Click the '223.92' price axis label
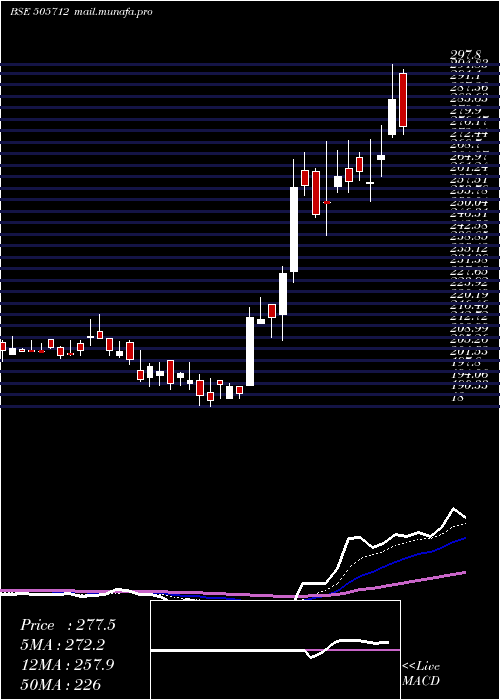Viewport: 500px width, 700px height. (469, 283)
